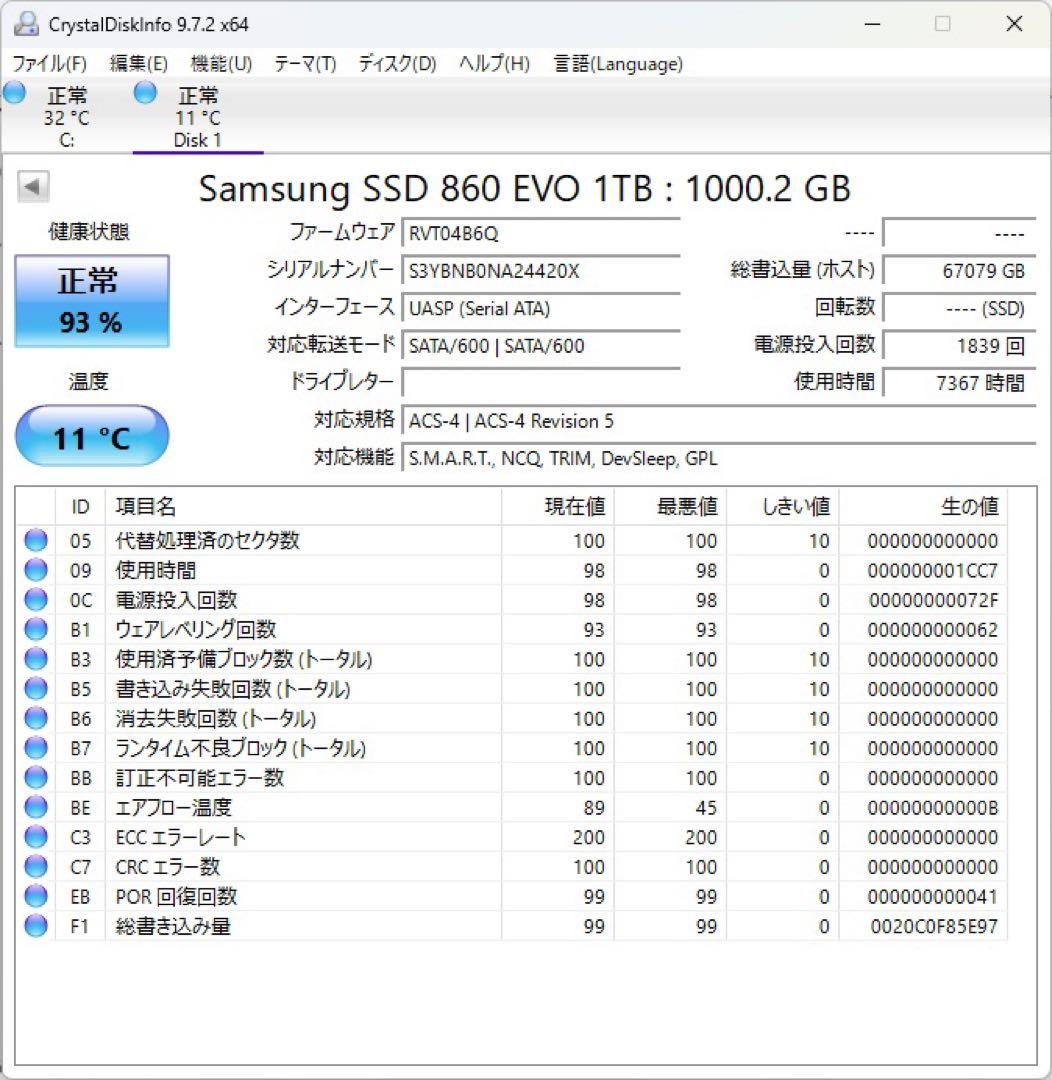This screenshot has height=1080, width=1052.
Task: Click the 11 °C temperature button
Action: tap(91, 435)
